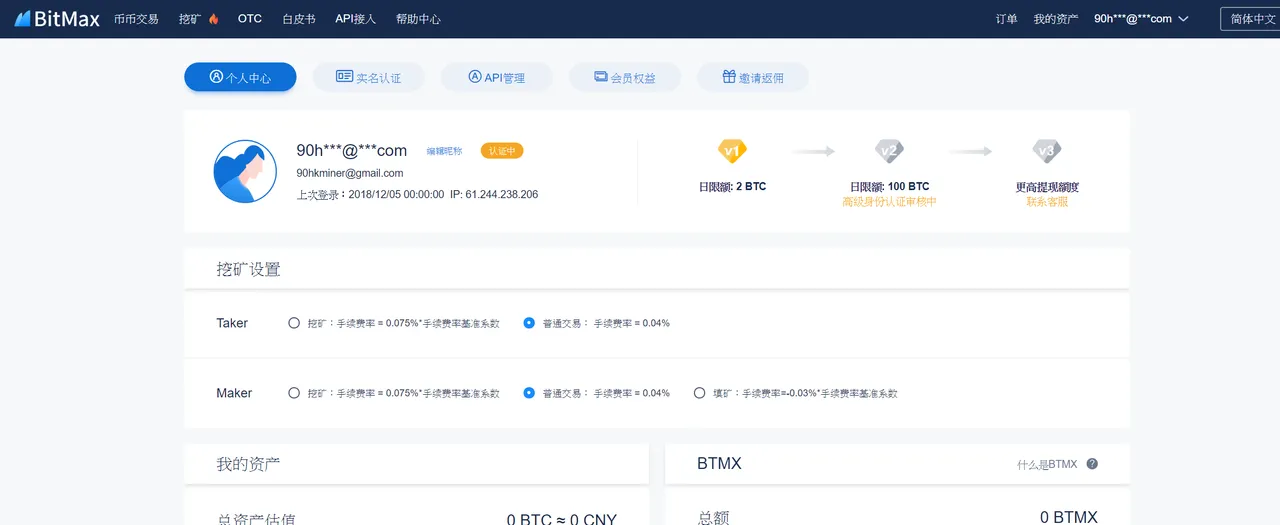
Task: Click the user avatar picture
Action: pos(245,172)
